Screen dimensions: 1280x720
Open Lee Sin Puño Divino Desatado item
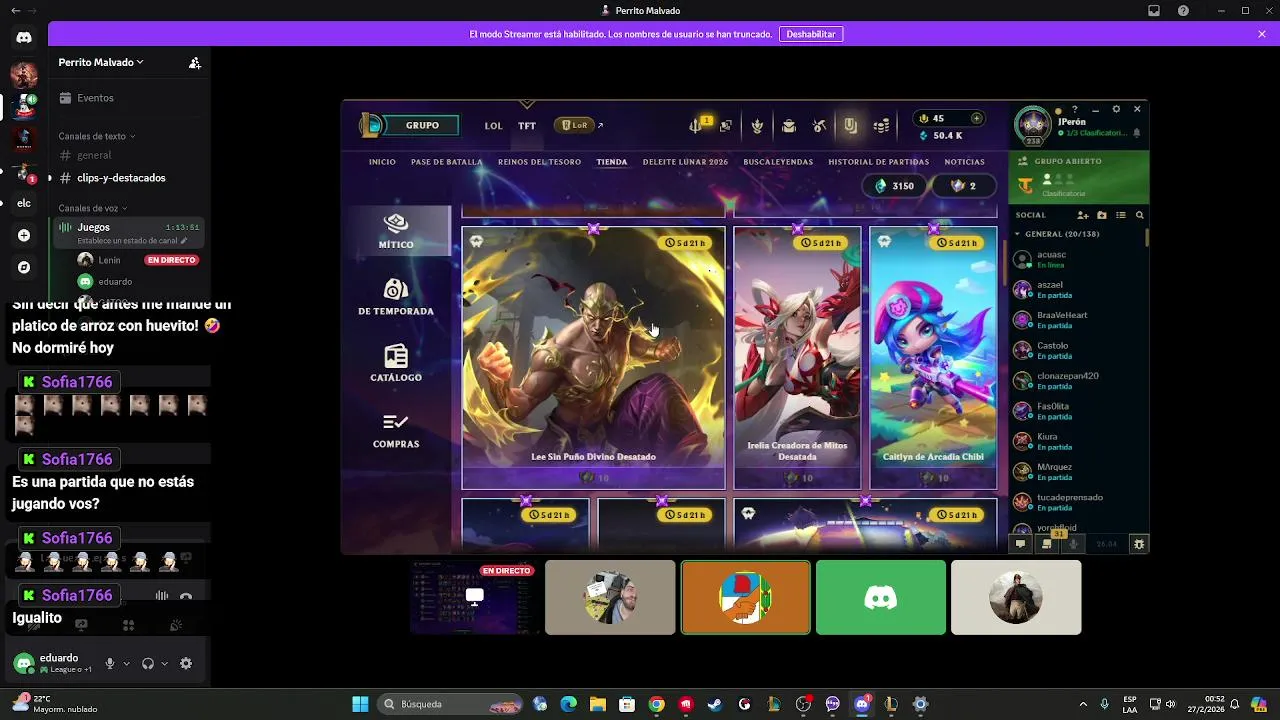tap(593, 358)
